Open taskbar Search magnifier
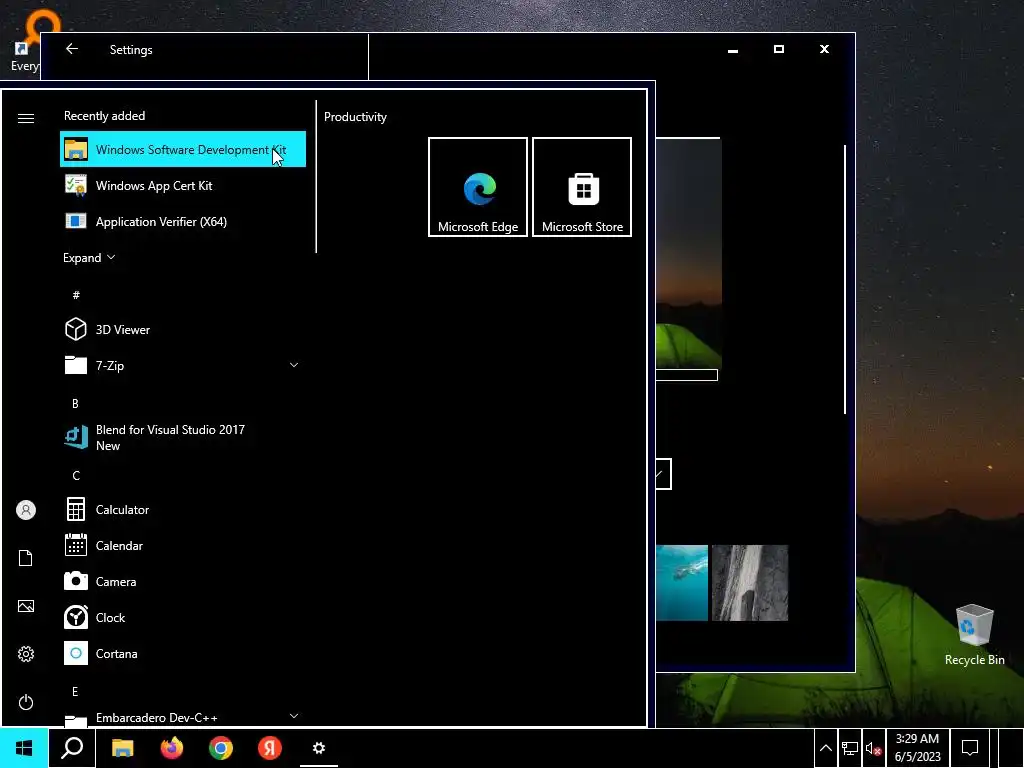 click(72, 748)
